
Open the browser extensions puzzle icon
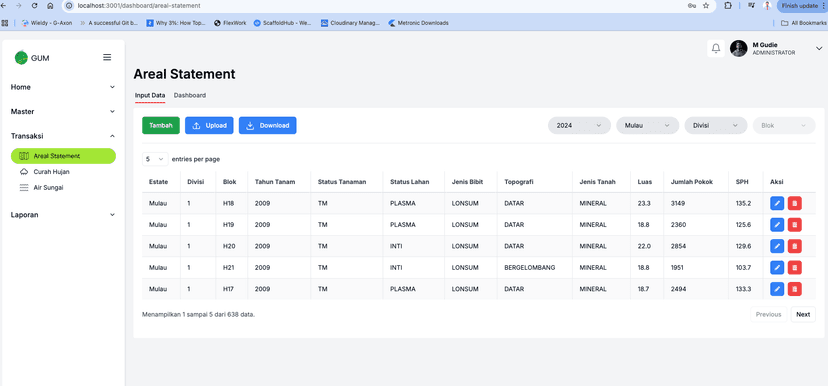(x=728, y=5)
